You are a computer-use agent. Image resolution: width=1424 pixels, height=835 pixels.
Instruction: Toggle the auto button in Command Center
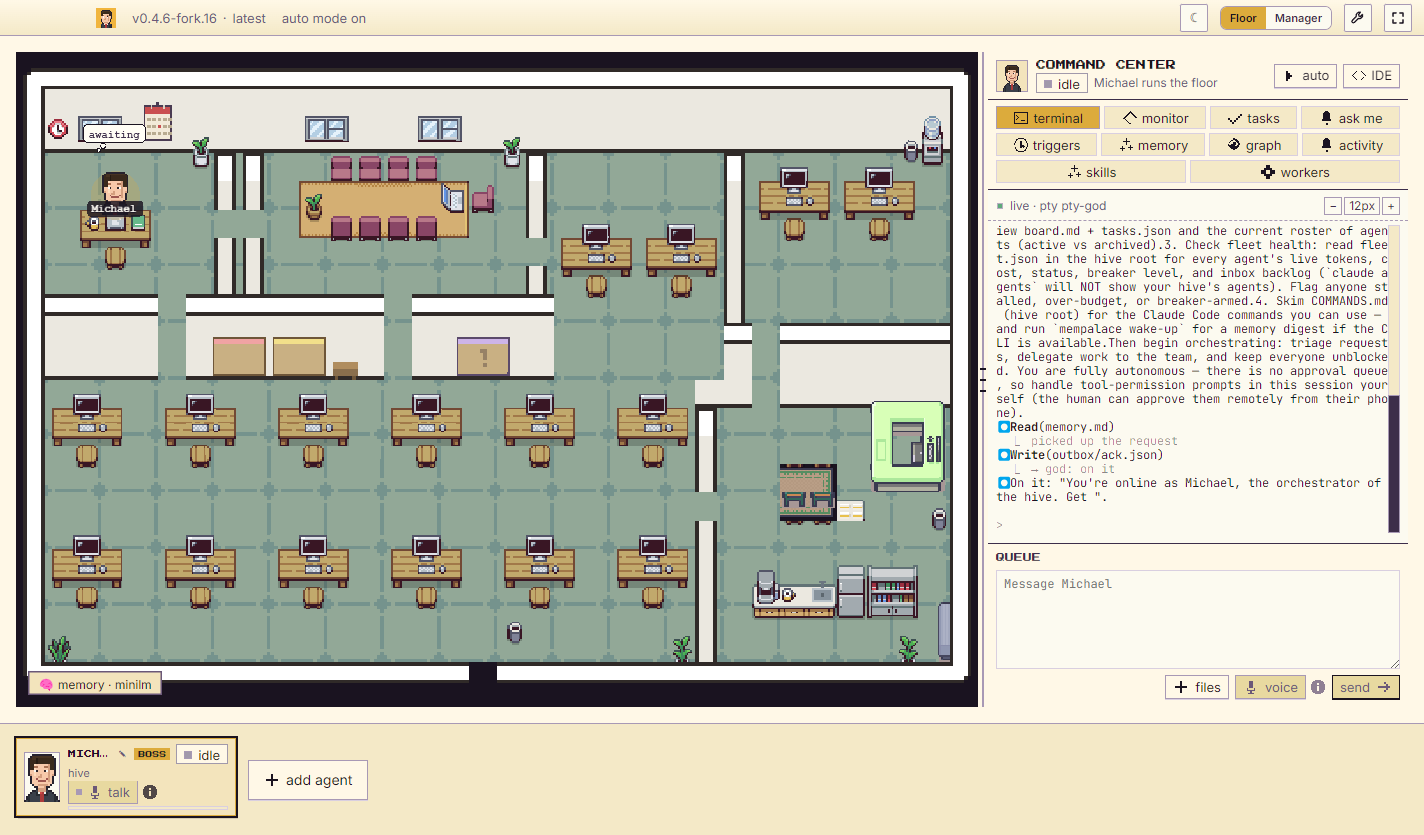(x=1306, y=76)
